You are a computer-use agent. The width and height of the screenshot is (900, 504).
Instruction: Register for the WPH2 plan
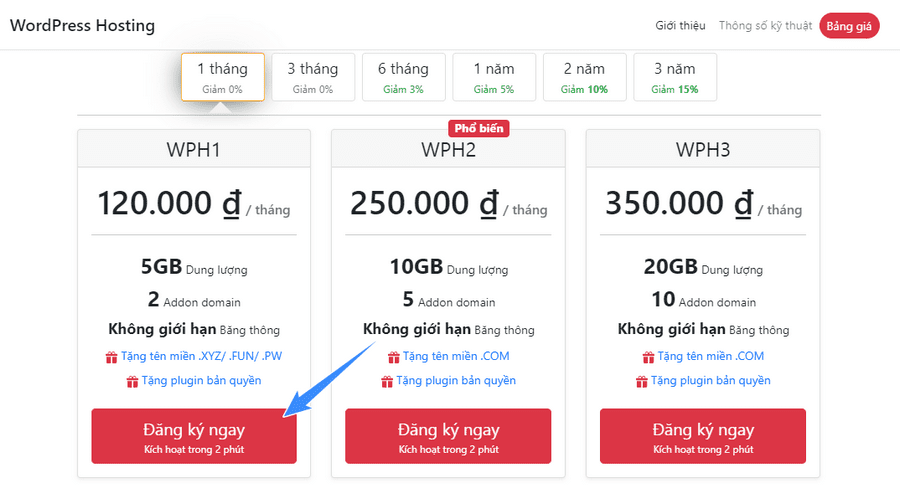pos(448,436)
